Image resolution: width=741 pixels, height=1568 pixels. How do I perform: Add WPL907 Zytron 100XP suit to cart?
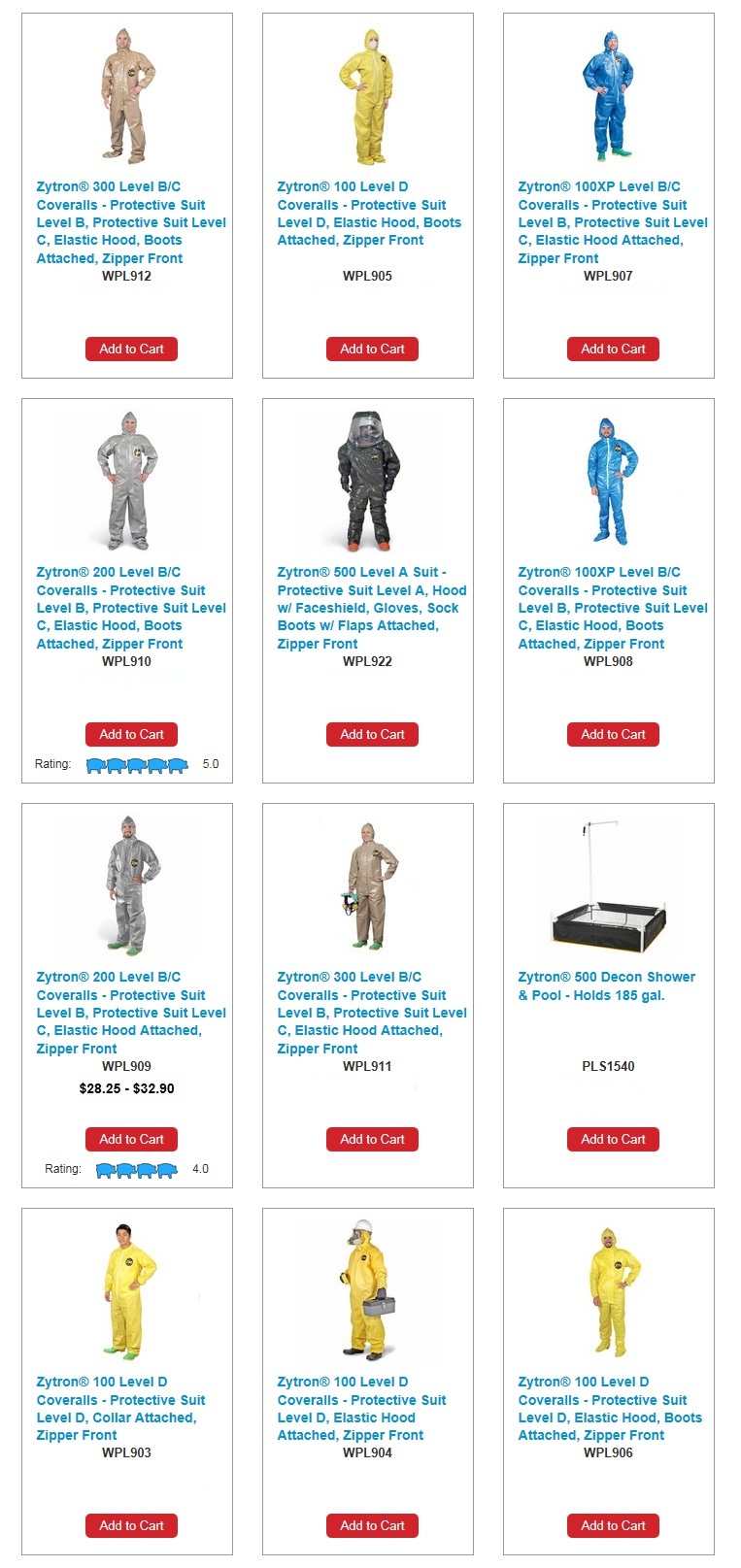tap(613, 350)
